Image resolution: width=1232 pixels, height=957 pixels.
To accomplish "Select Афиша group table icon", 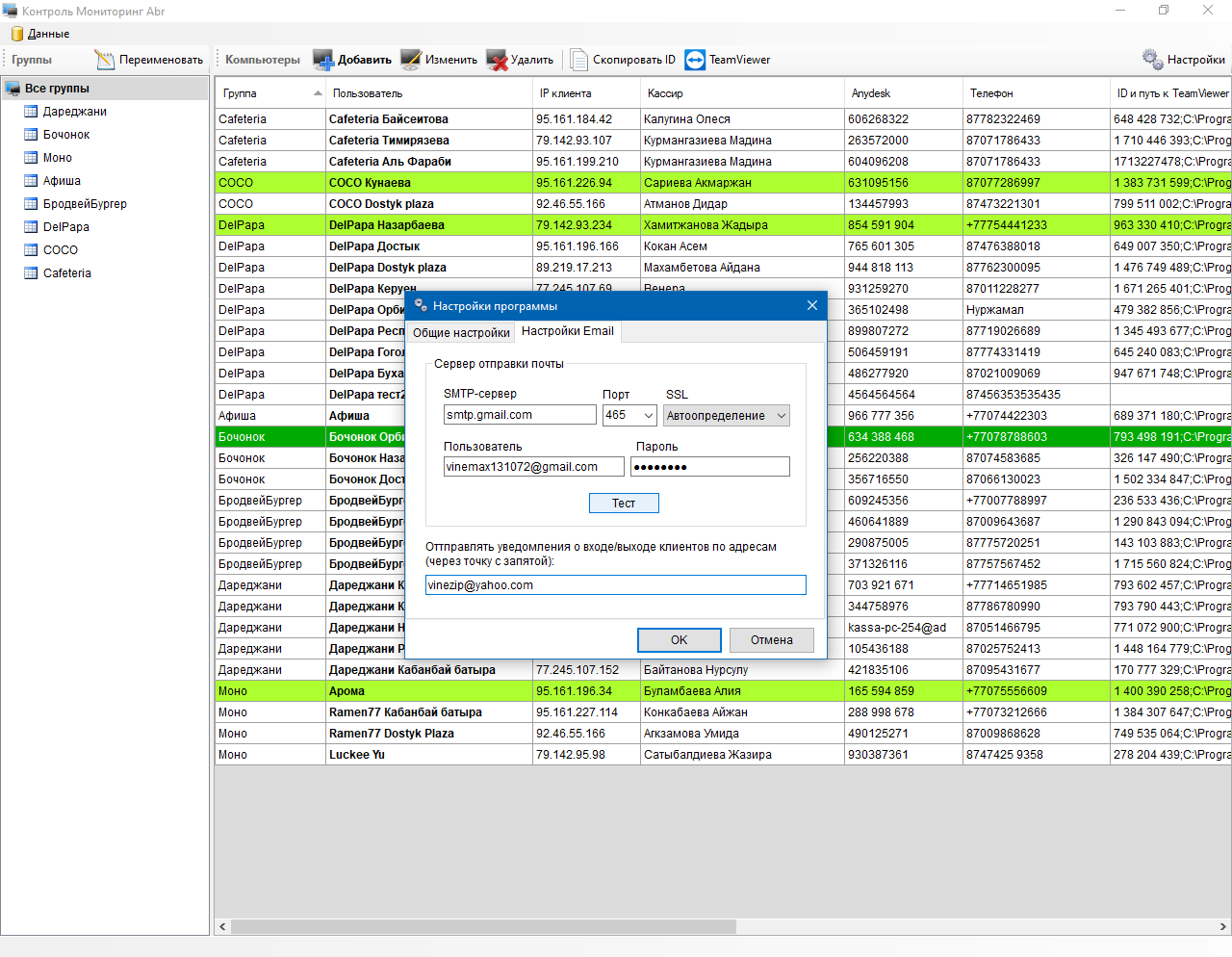I will point(31,181).
